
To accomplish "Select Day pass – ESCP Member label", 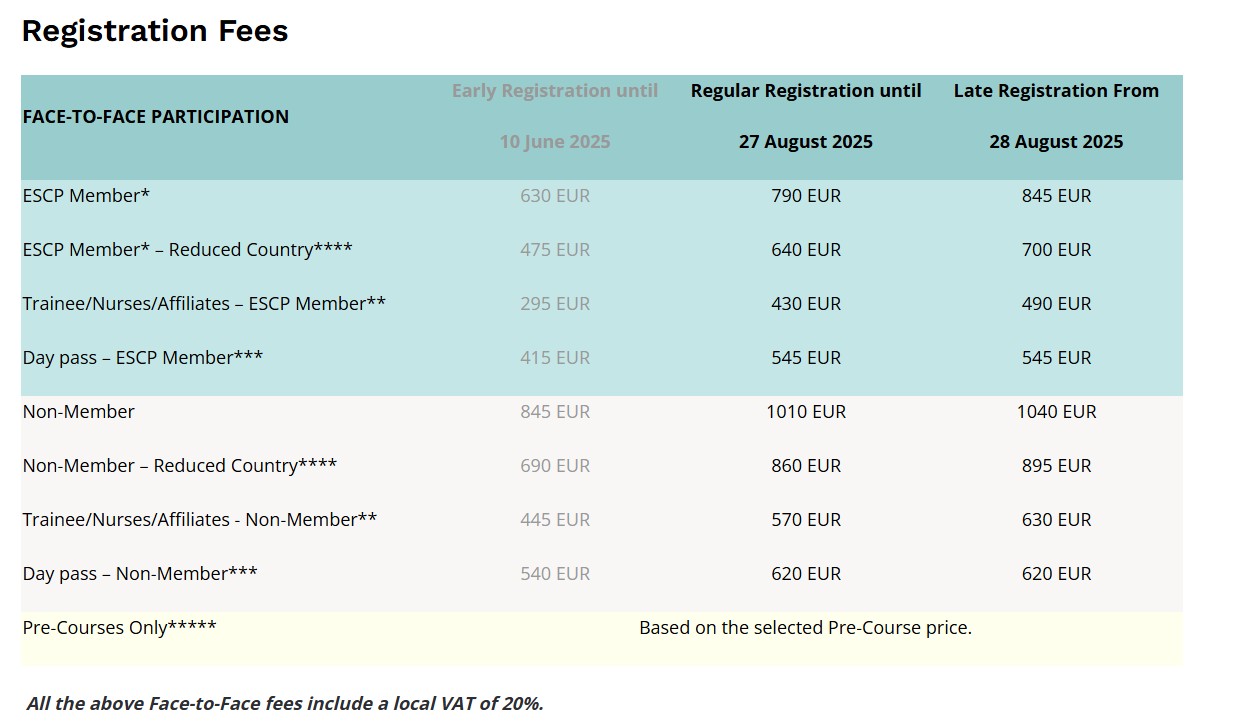I will [x=143, y=358].
